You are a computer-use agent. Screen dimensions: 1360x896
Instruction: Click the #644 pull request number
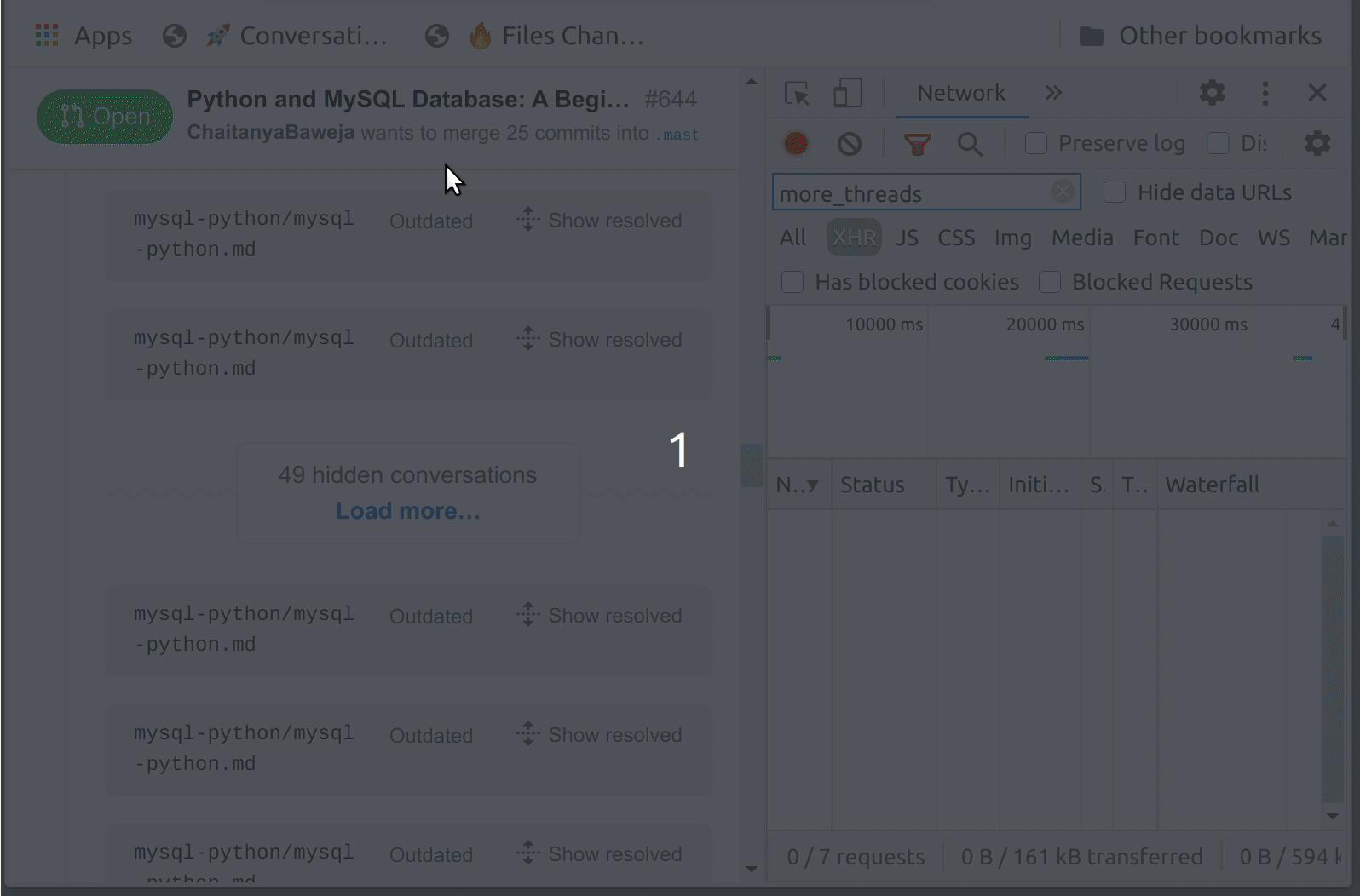click(x=671, y=100)
